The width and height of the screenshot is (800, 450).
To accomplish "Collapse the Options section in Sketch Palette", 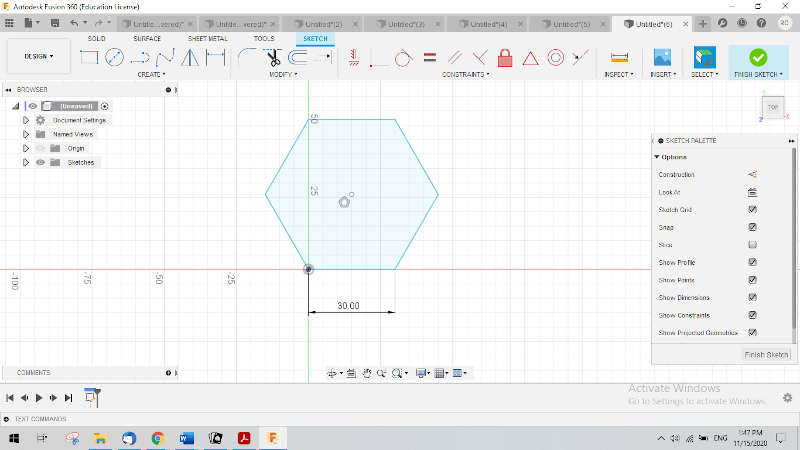I will coord(657,157).
